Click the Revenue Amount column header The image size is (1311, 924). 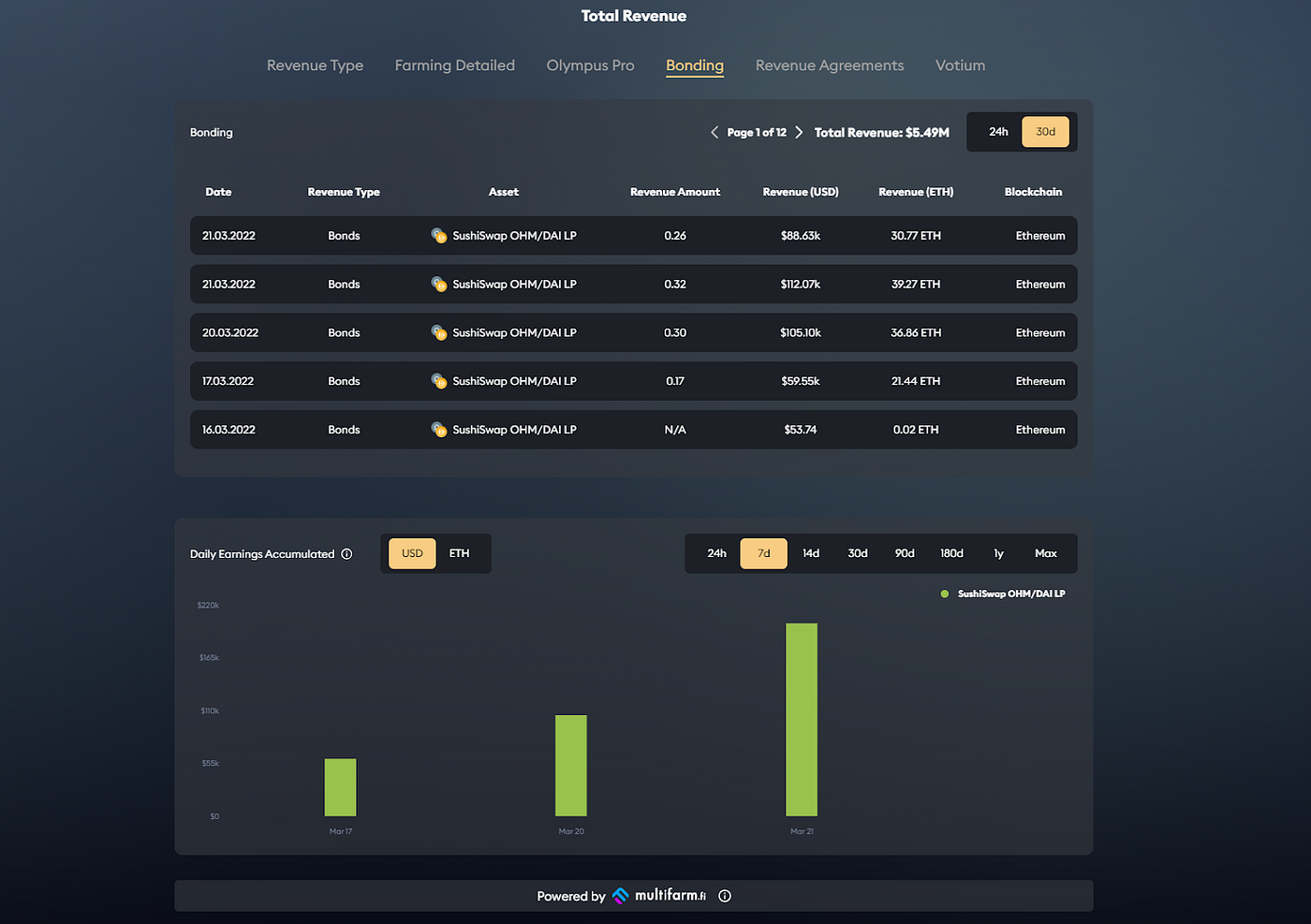(x=675, y=192)
